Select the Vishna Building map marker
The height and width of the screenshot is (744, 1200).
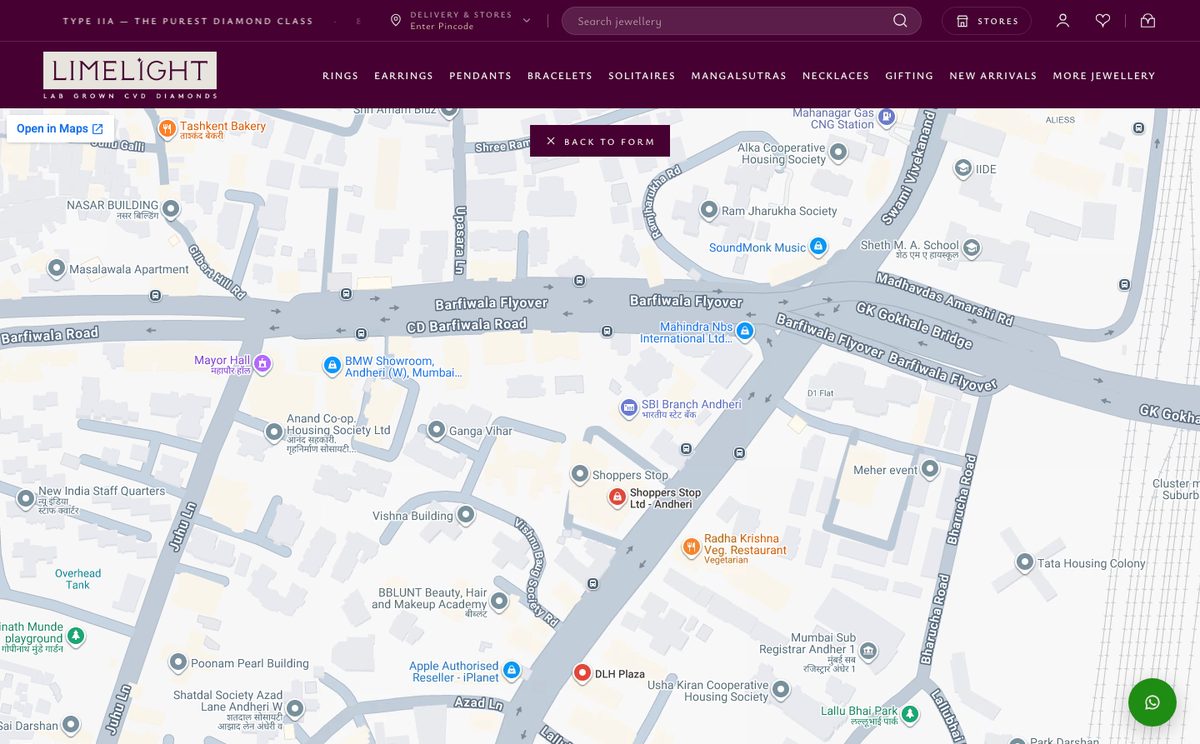click(x=465, y=515)
